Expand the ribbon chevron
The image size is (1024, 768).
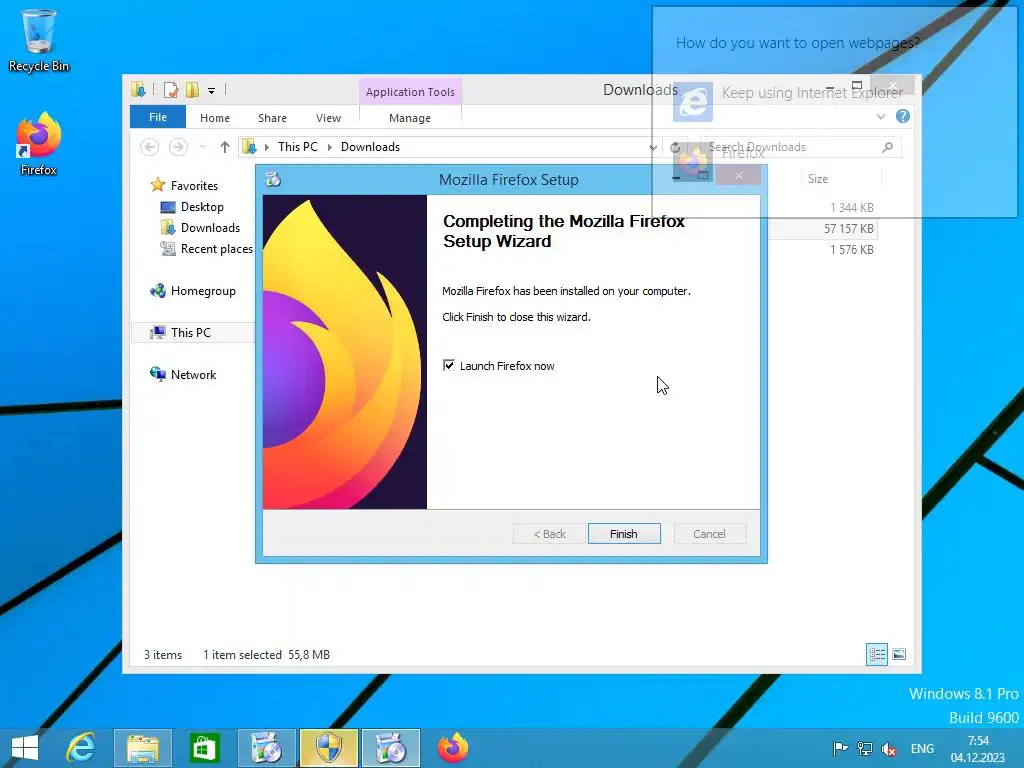click(x=880, y=116)
